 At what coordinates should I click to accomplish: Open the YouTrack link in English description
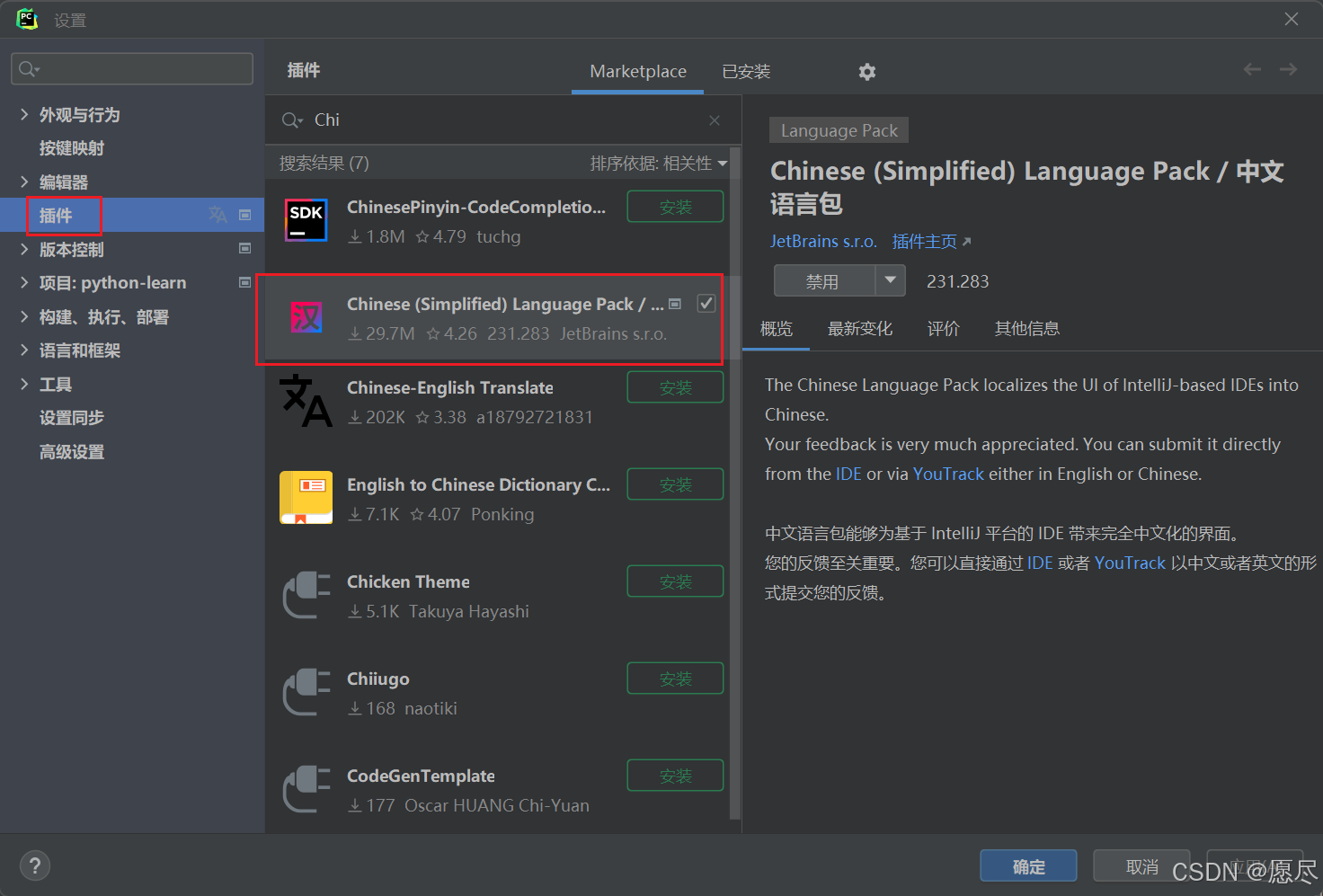pyautogui.click(x=948, y=474)
